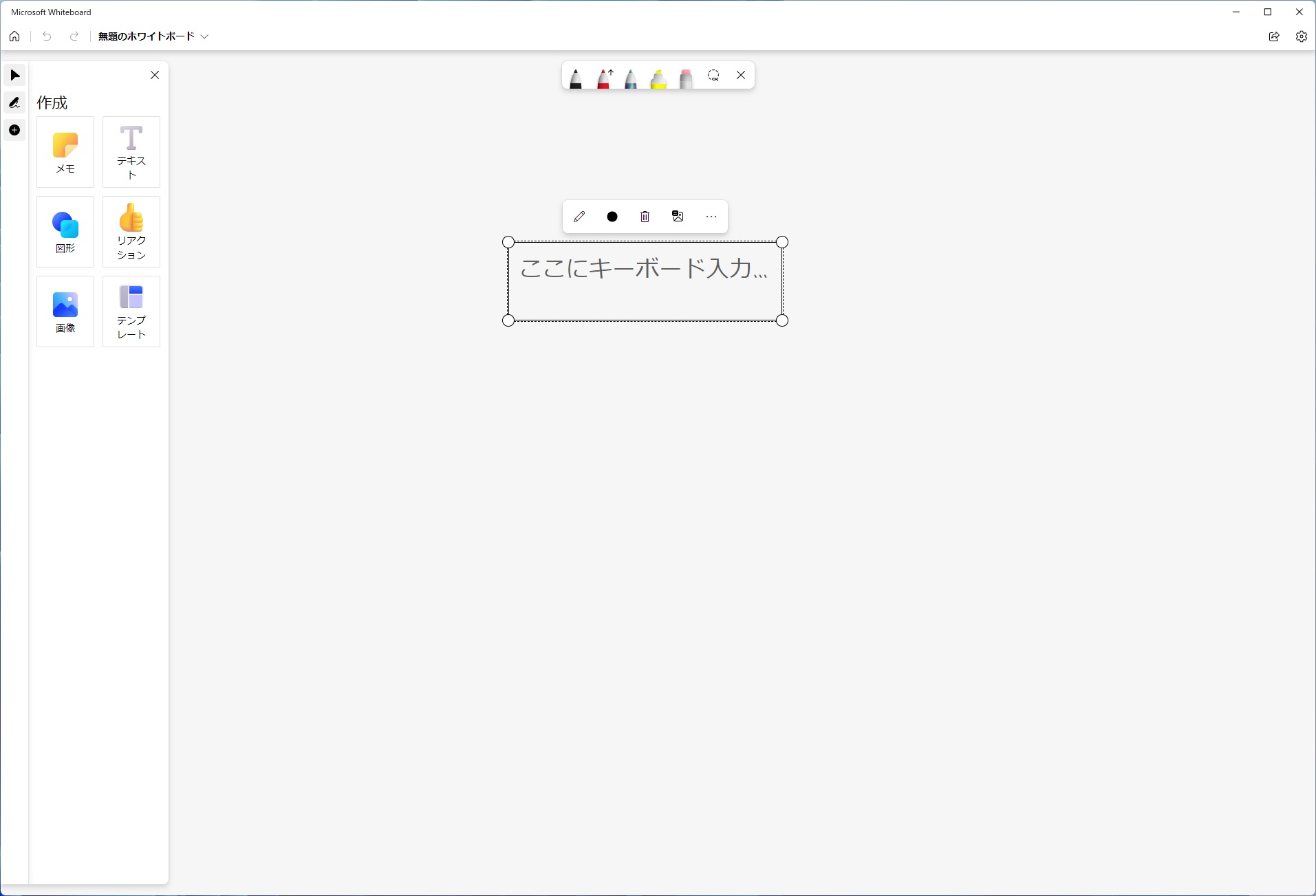
Task: Redo the last action
Action: [74, 36]
